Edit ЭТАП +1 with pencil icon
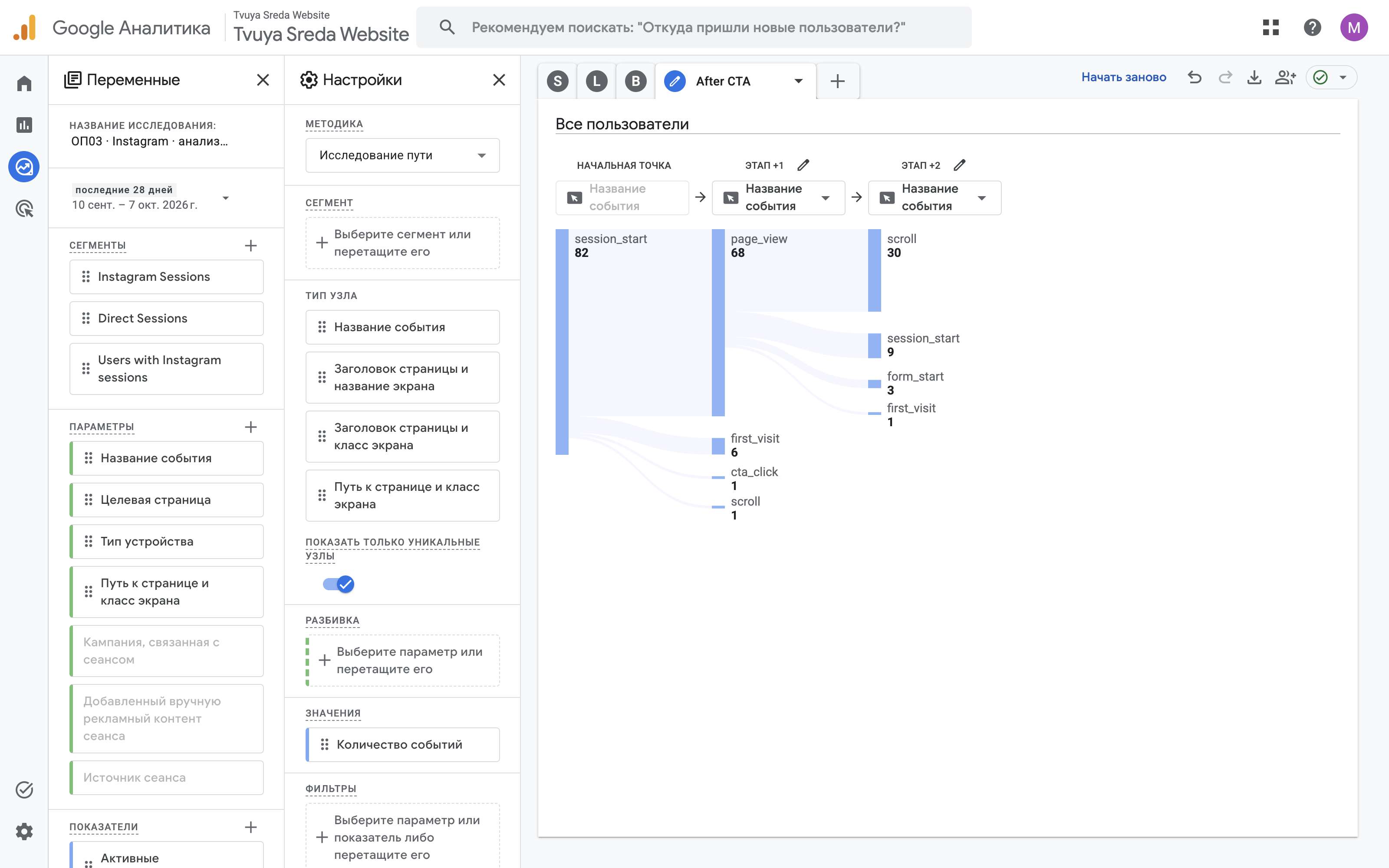 pos(803,165)
